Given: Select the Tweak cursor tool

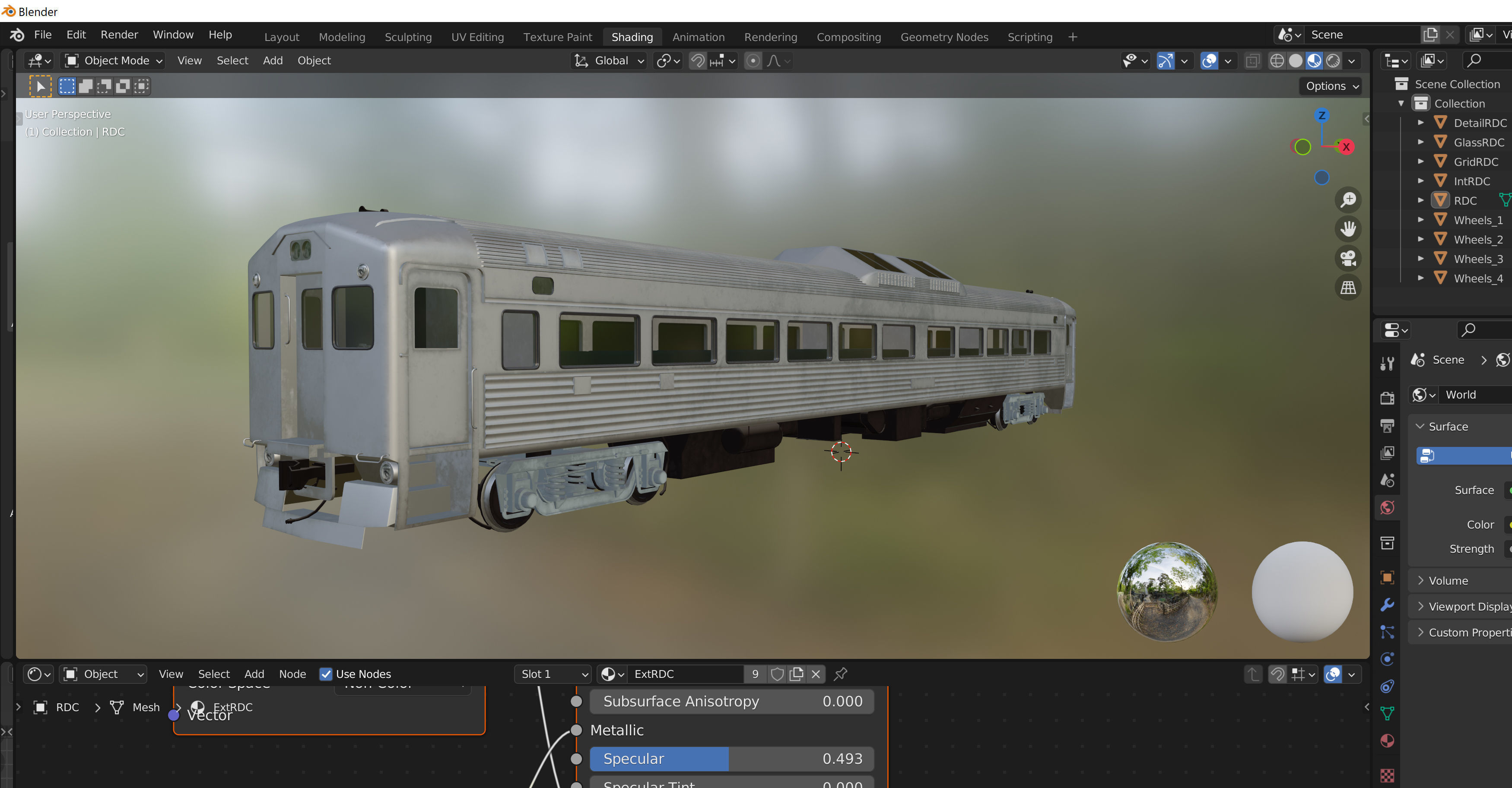Looking at the screenshot, I should [41, 86].
